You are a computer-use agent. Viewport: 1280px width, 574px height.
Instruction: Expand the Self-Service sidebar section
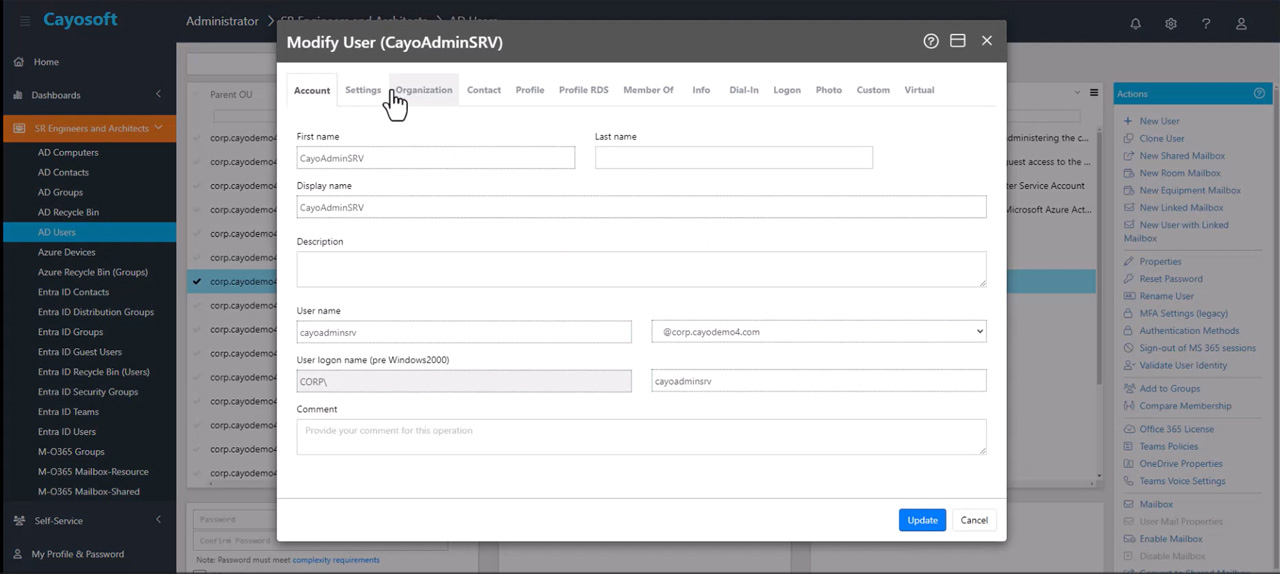tap(158, 520)
